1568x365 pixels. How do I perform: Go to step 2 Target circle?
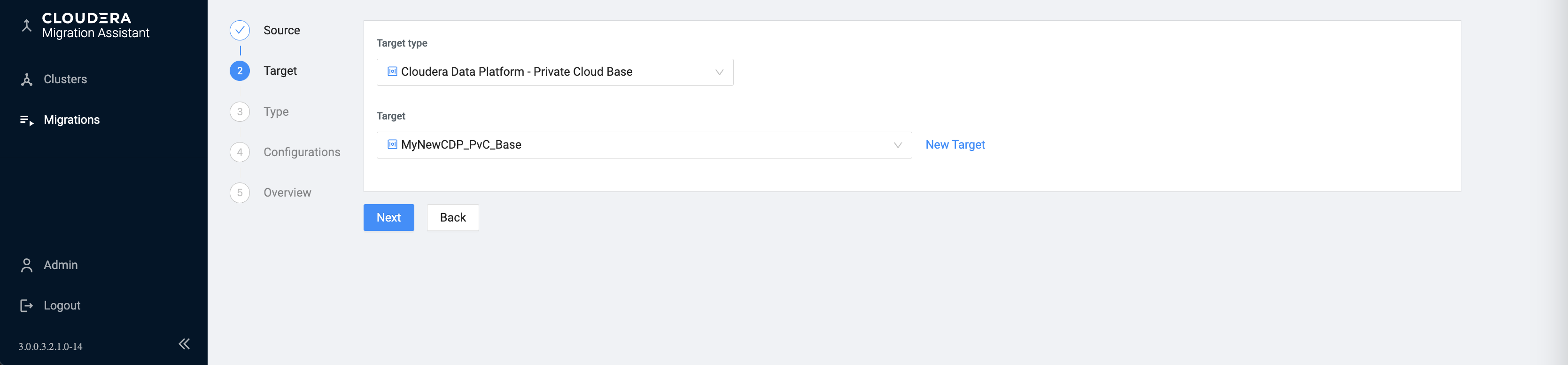(240, 71)
